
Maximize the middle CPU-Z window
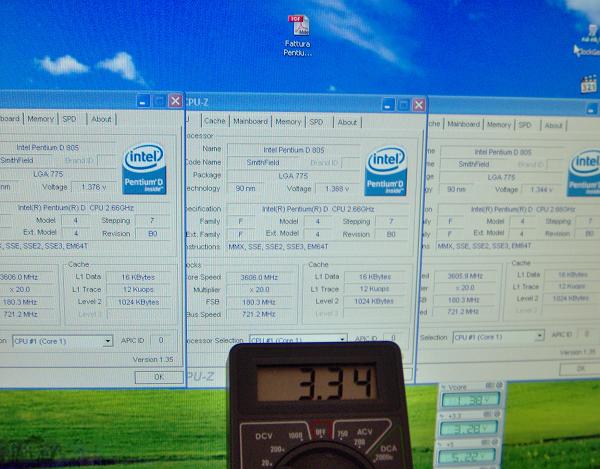click(403, 104)
